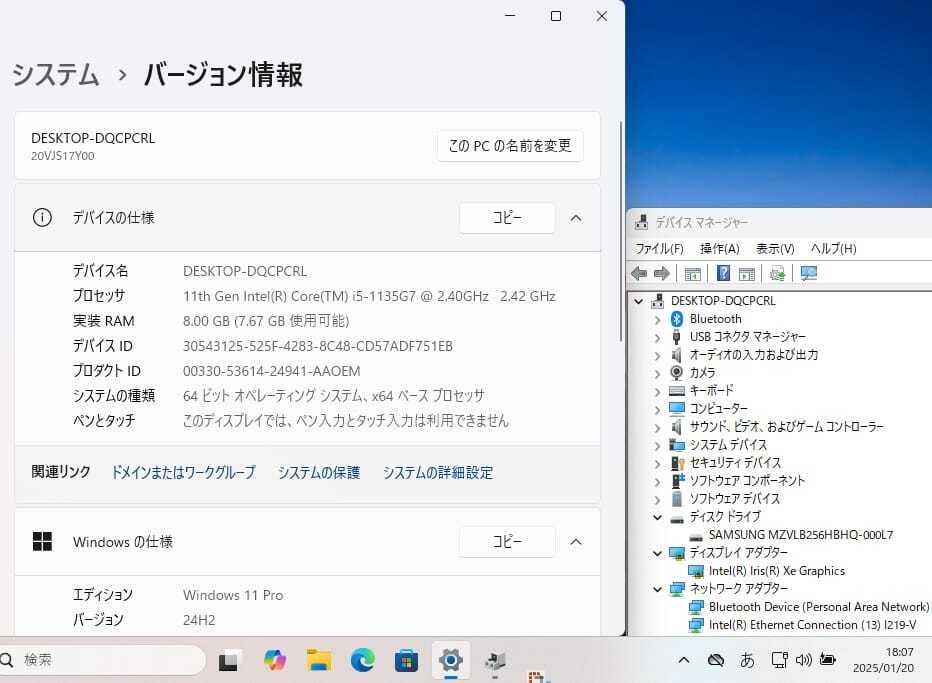
Task: Expand オーディオの入力および出力 tree node
Action: click(657, 355)
